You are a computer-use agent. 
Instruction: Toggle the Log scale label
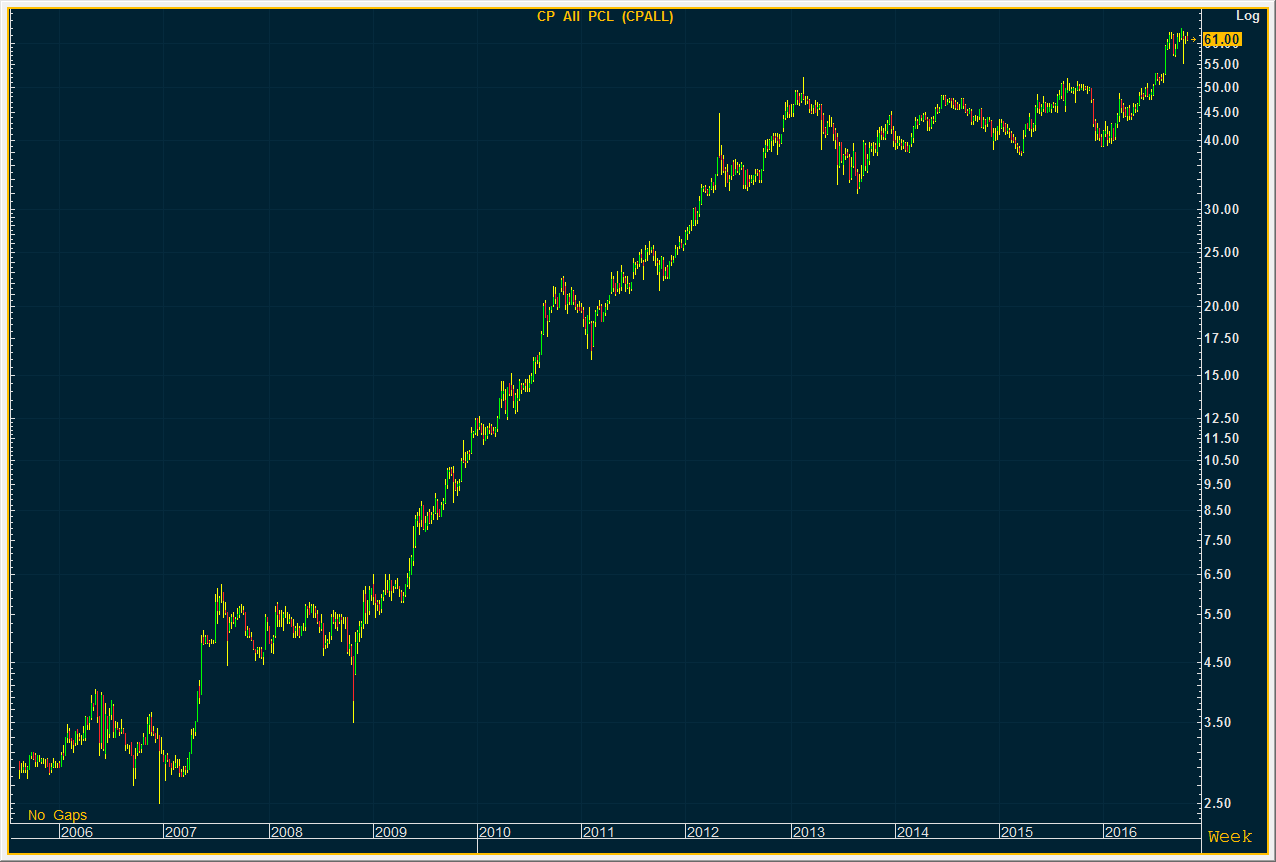click(x=1248, y=15)
